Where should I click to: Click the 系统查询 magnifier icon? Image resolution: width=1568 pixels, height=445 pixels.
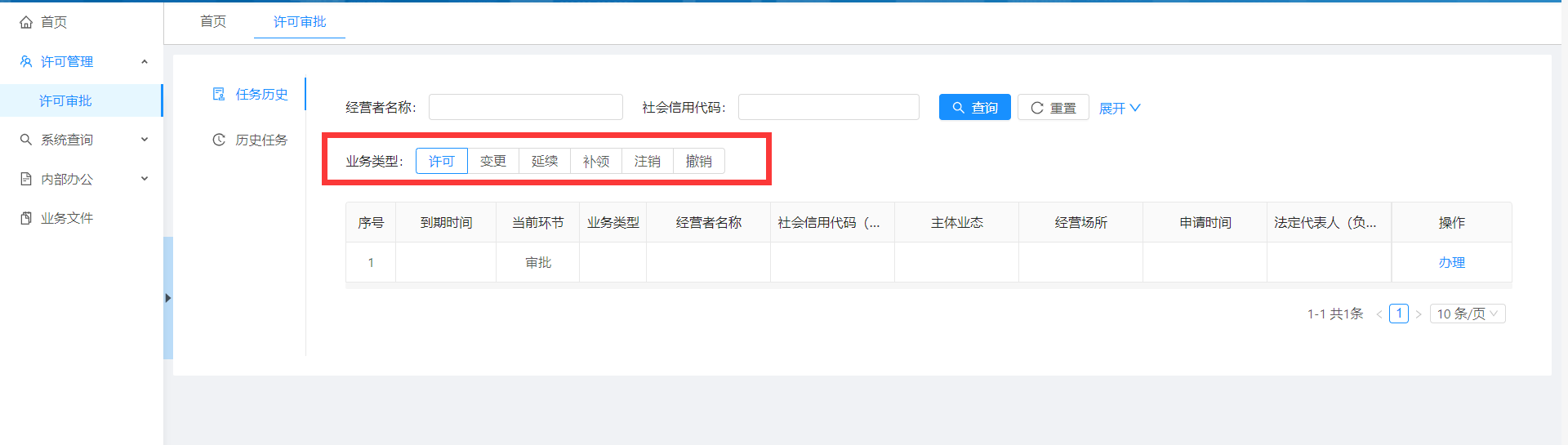coord(26,140)
